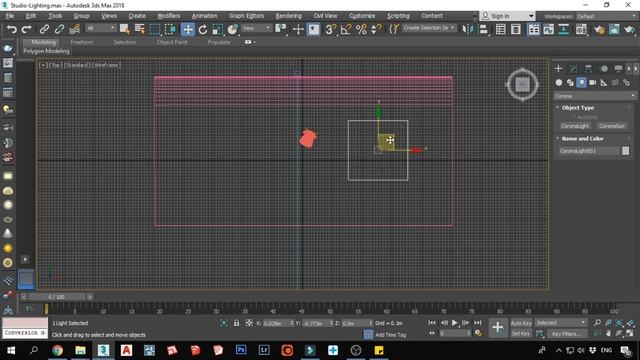Open the Key Filters dialog
Screen dimensions: 640x360
point(566,333)
